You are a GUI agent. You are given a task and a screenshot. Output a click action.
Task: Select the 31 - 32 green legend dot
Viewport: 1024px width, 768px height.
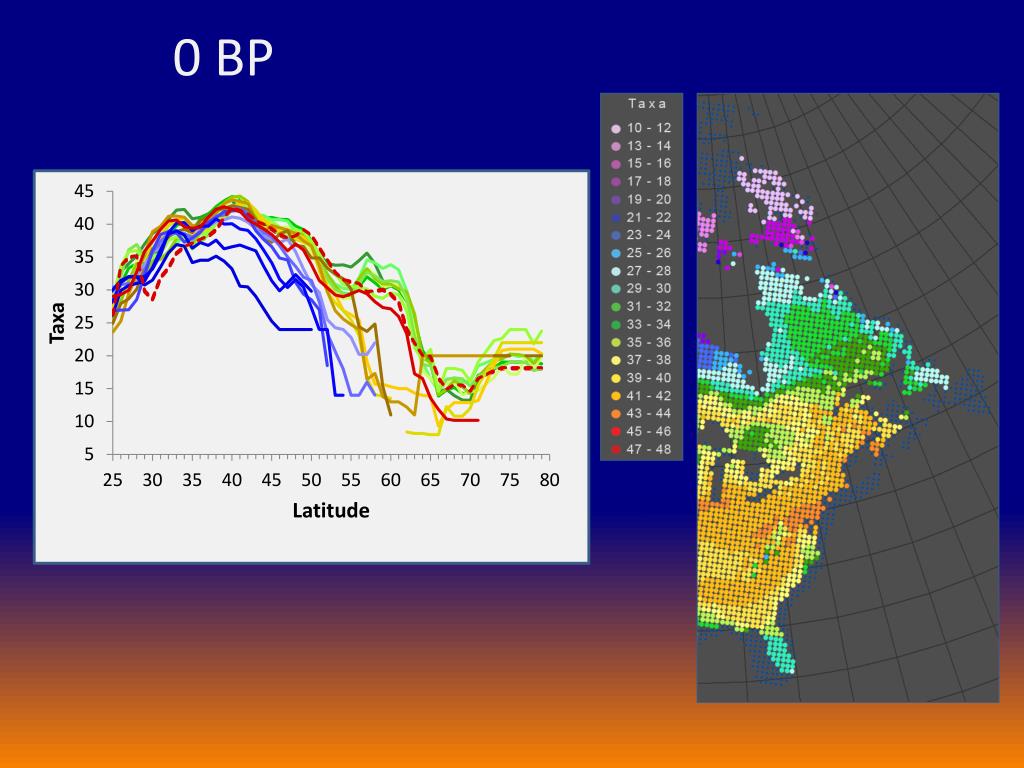click(x=616, y=307)
